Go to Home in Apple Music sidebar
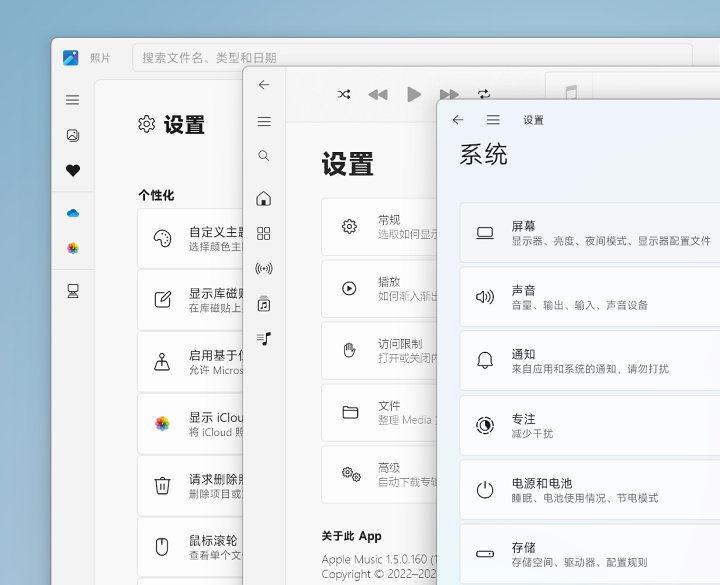The image size is (720, 585). 264,198
